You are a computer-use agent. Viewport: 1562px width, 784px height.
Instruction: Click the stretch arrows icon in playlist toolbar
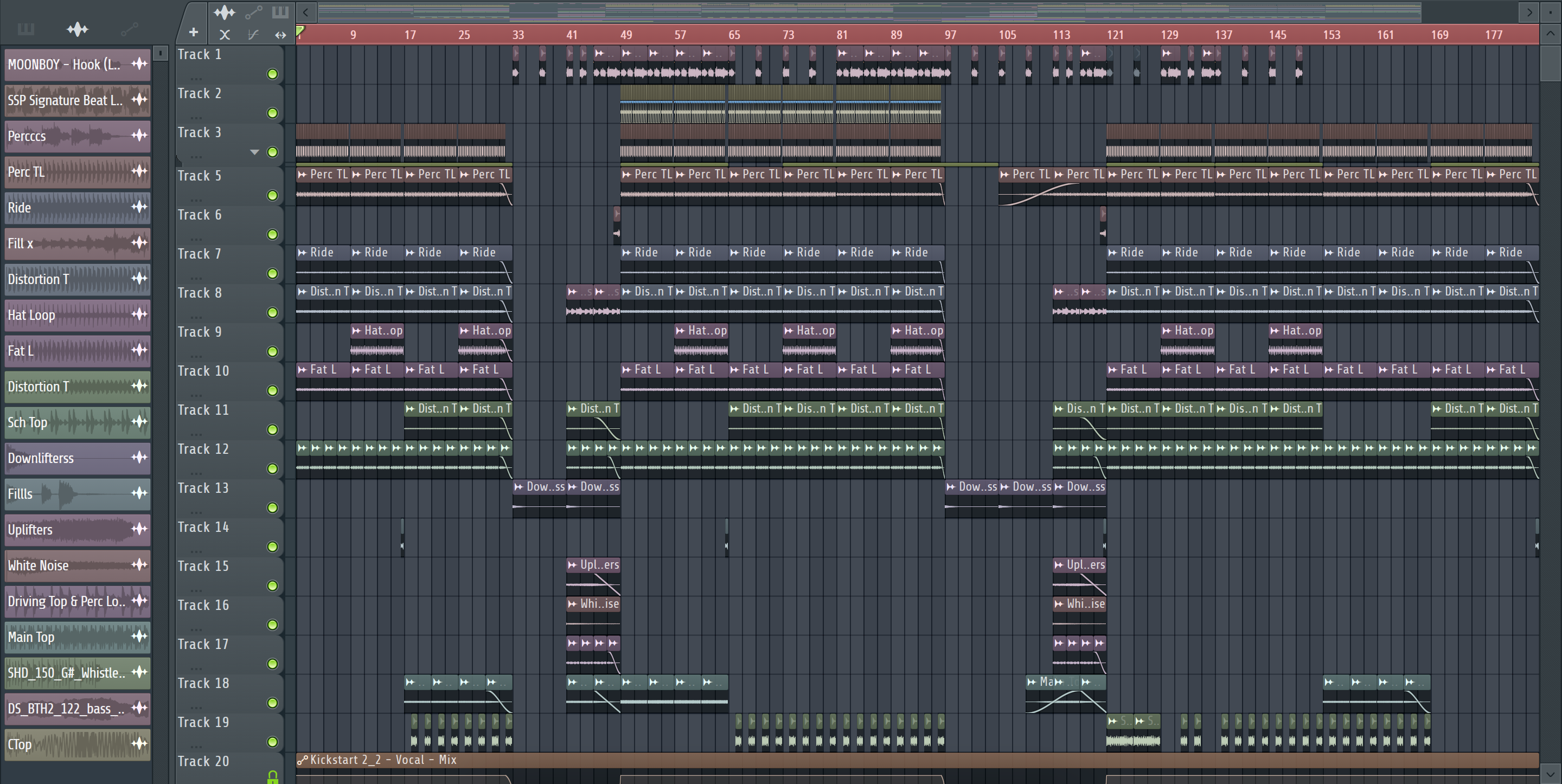tap(280, 35)
